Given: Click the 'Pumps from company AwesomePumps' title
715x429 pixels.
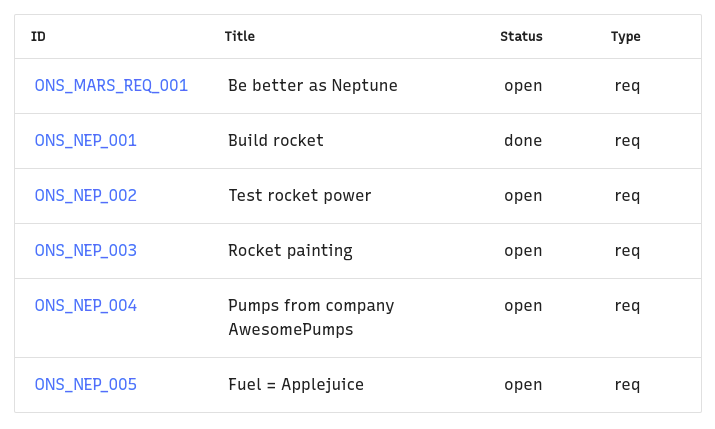Looking at the screenshot, I should coord(311,317).
